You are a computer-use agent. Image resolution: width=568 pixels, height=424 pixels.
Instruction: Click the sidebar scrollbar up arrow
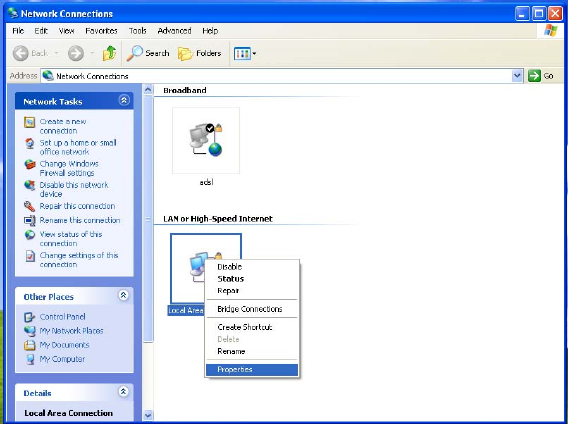click(x=148, y=89)
